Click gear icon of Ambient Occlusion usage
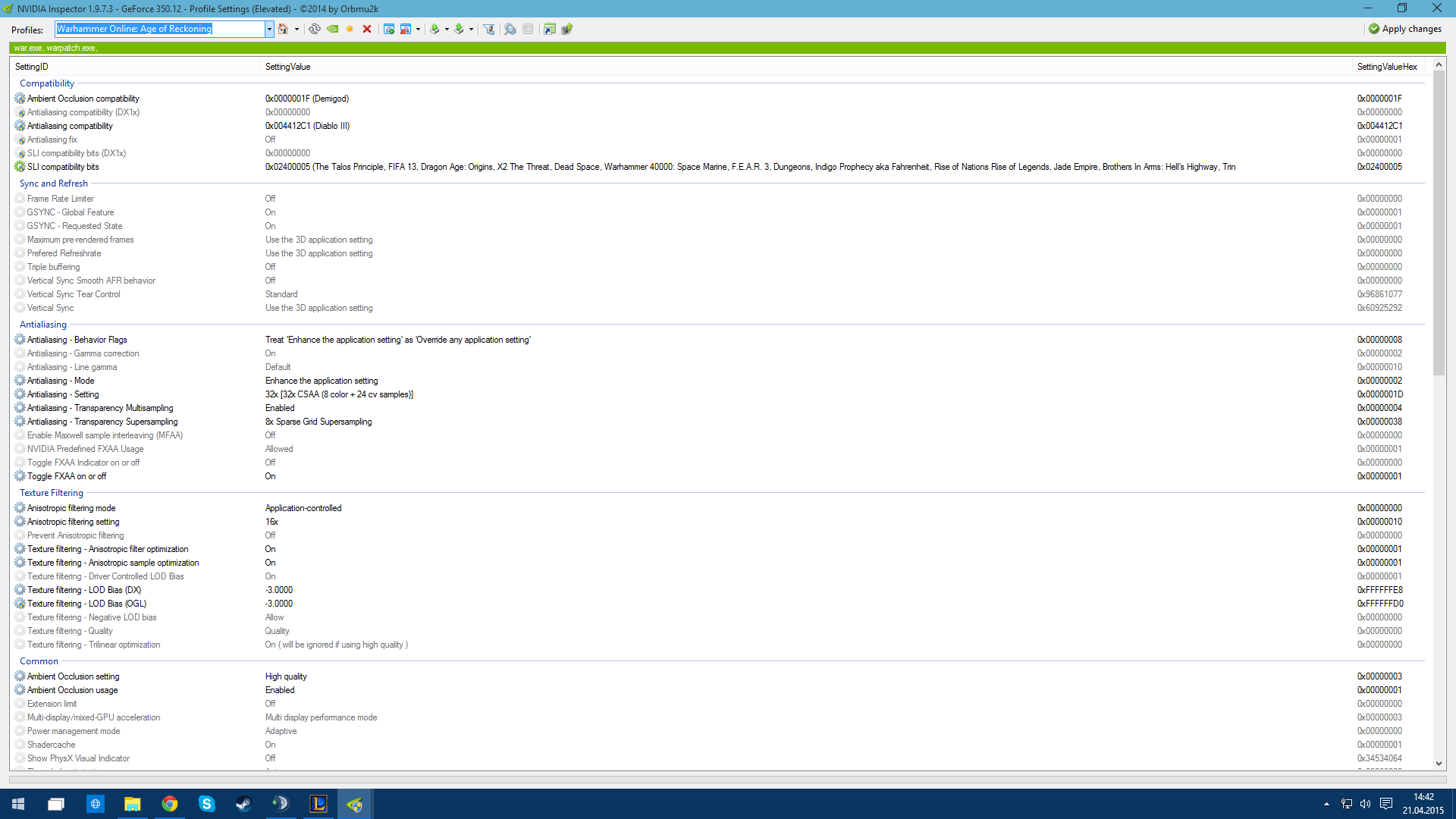This screenshot has width=1456, height=819. [20, 690]
